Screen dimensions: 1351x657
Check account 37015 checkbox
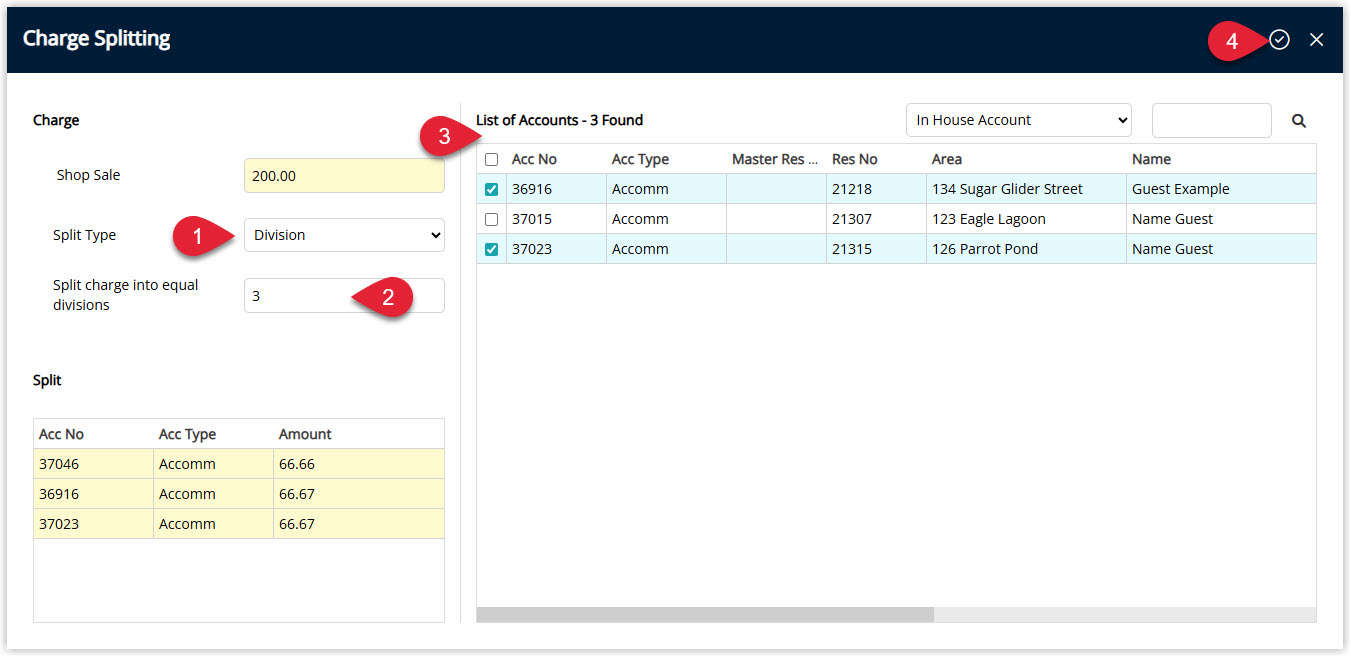tap(491, 220)
